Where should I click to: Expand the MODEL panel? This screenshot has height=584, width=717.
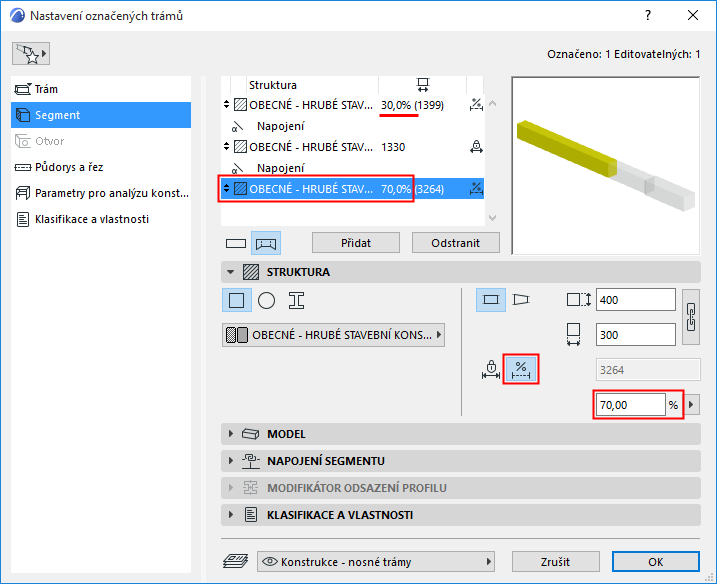click(230, 434)
